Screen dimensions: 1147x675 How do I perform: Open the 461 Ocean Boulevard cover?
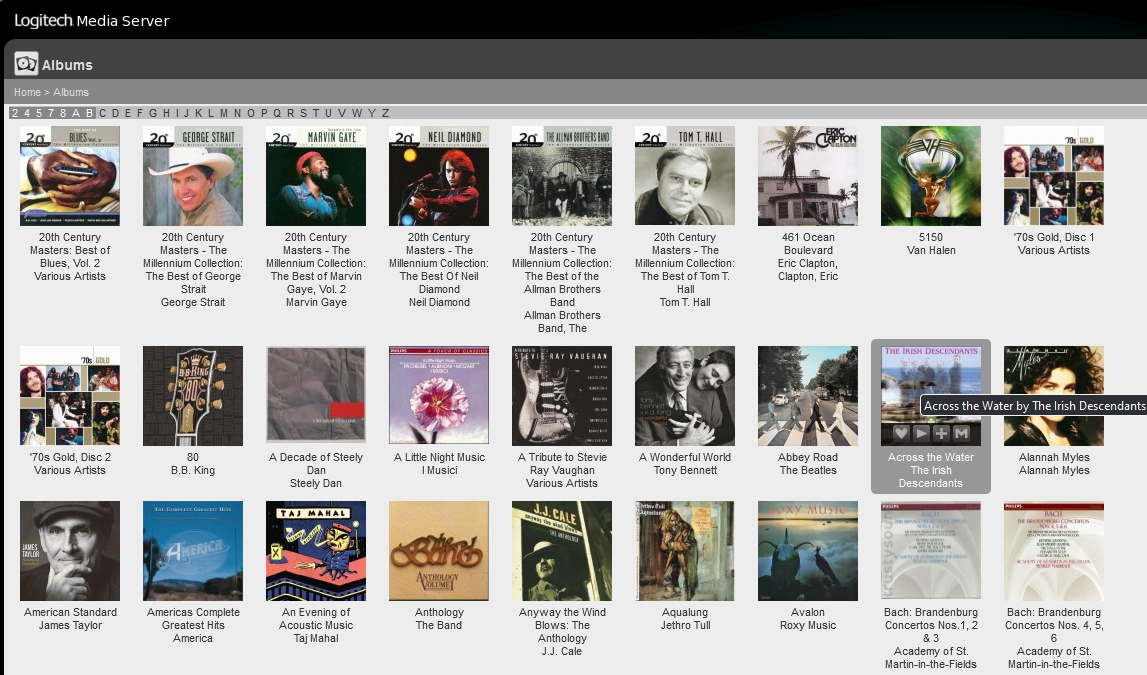808,176
